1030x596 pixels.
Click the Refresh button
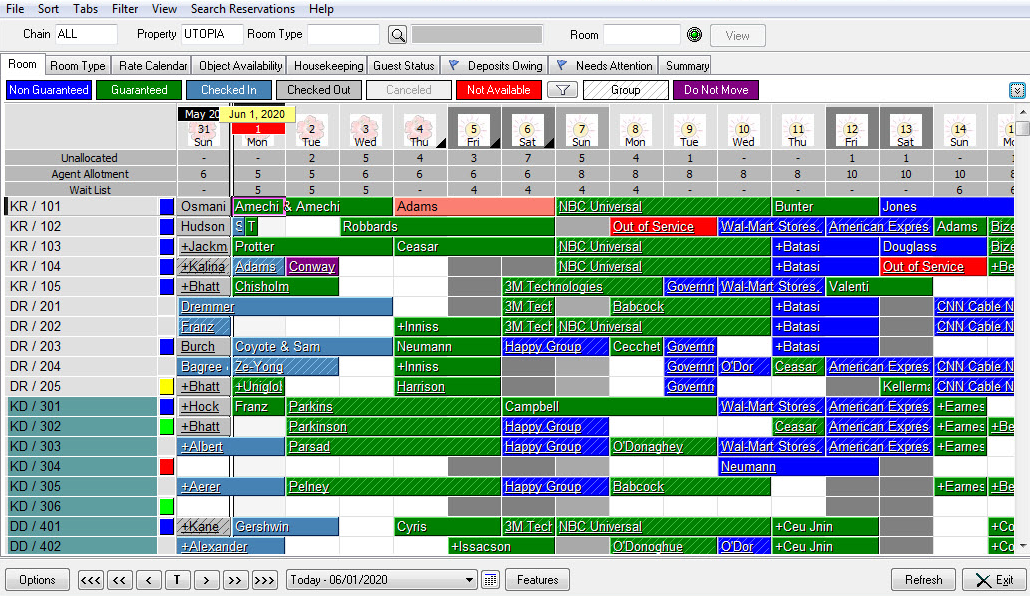tap(923, 580)
